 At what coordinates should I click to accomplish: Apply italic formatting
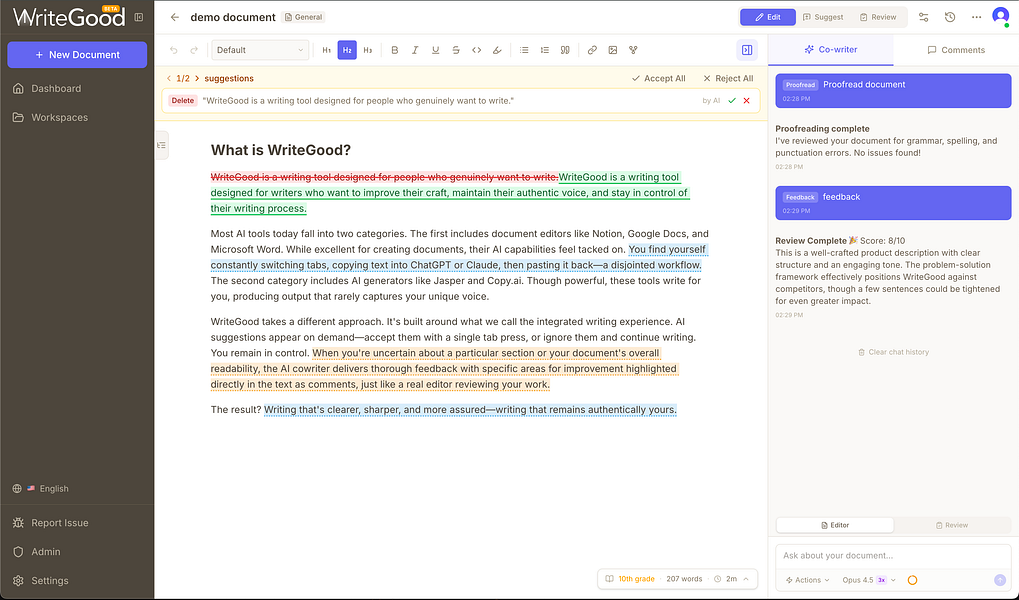coord(415,50)
